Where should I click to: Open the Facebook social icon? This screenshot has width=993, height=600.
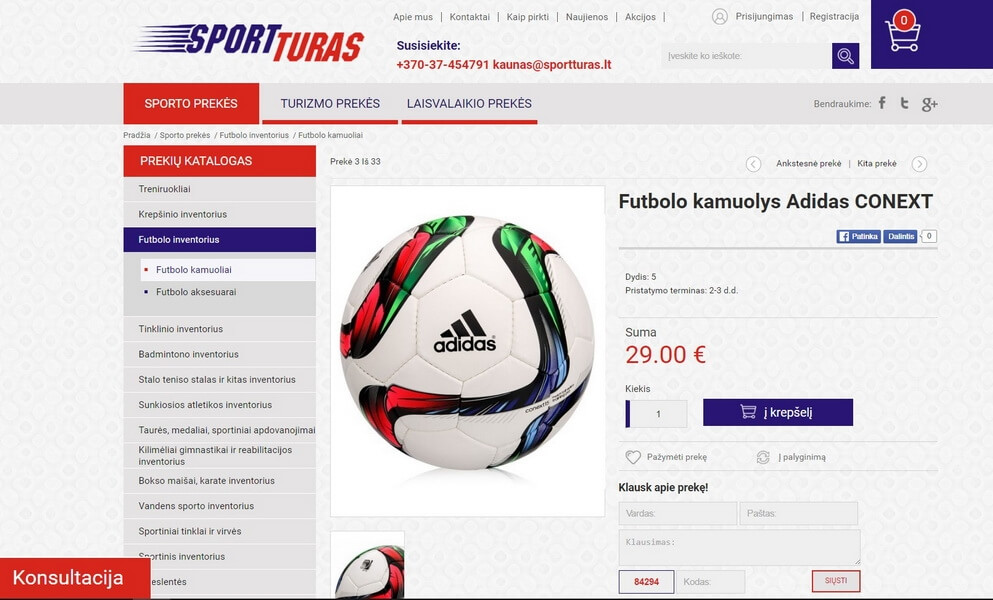[882, 103]
